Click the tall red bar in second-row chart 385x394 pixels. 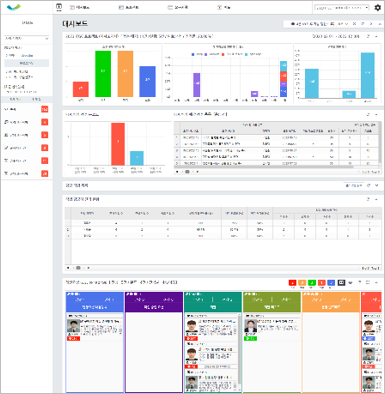(x=118, y=144)
